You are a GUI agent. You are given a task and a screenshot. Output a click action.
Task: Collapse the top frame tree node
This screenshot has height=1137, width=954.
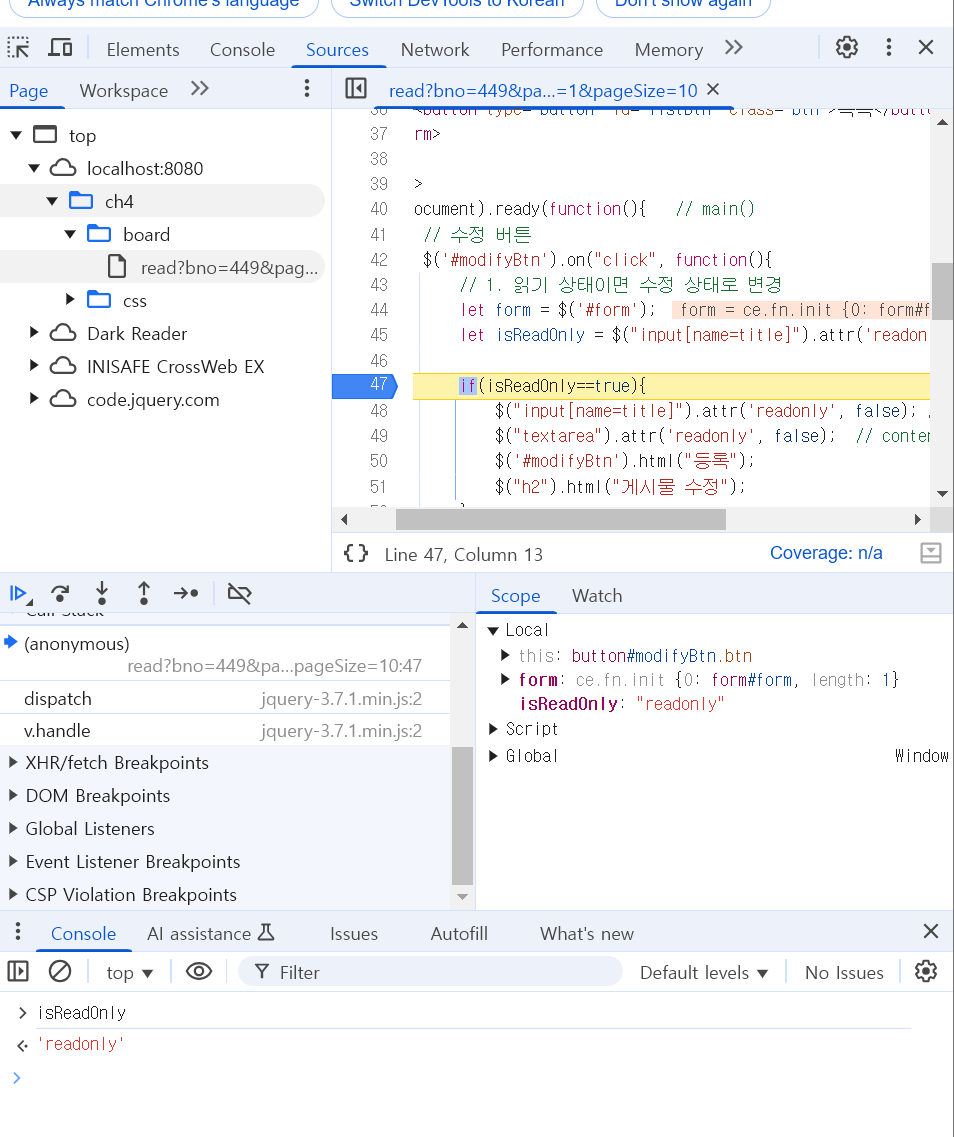point(16,135)
